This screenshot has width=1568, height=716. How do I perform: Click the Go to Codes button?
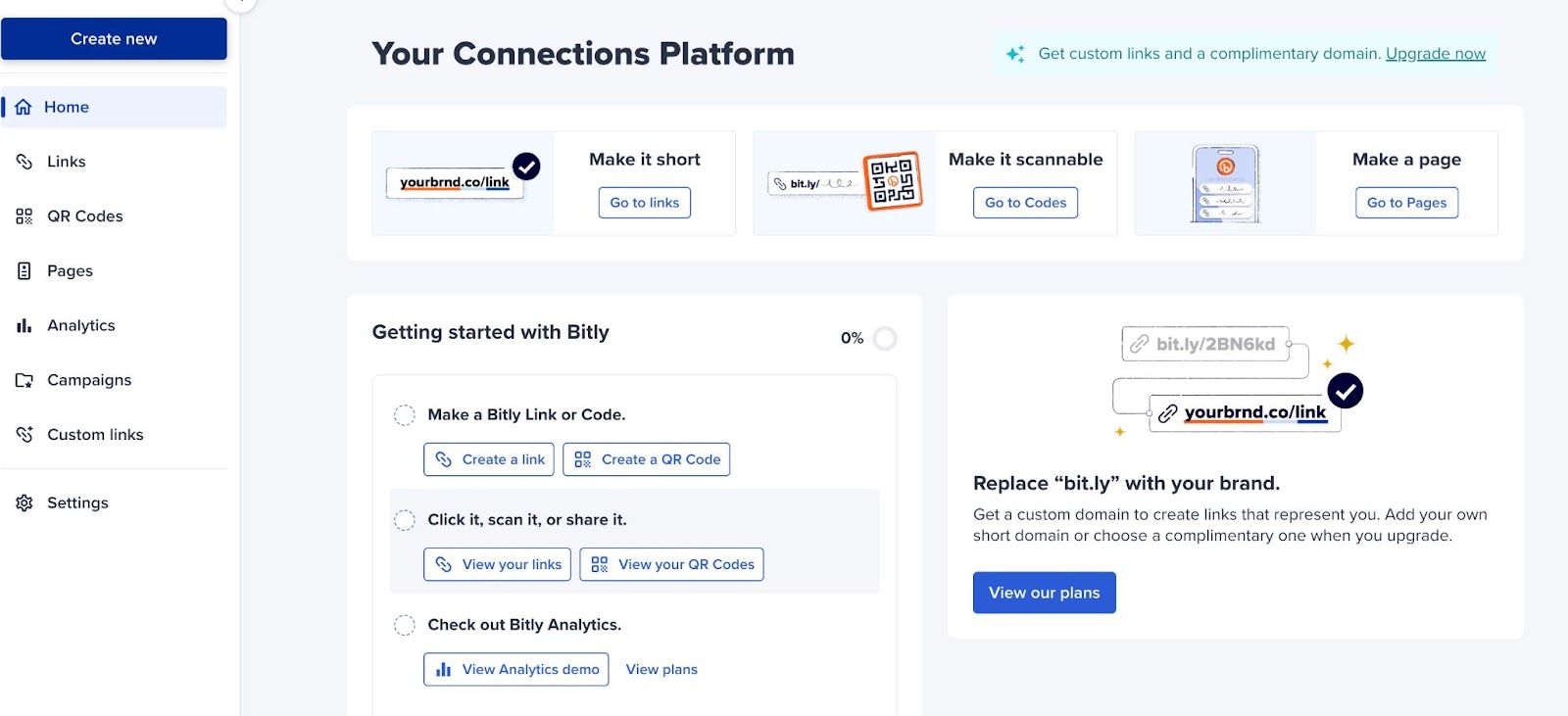1025,203
